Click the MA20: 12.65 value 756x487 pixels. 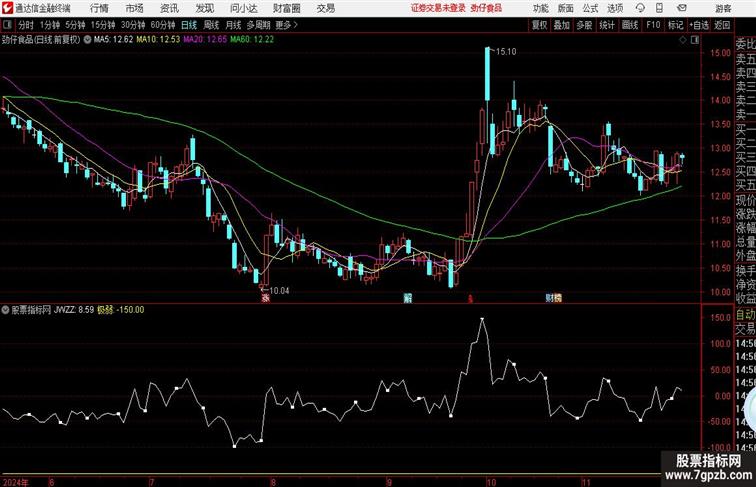coord(205,40)
